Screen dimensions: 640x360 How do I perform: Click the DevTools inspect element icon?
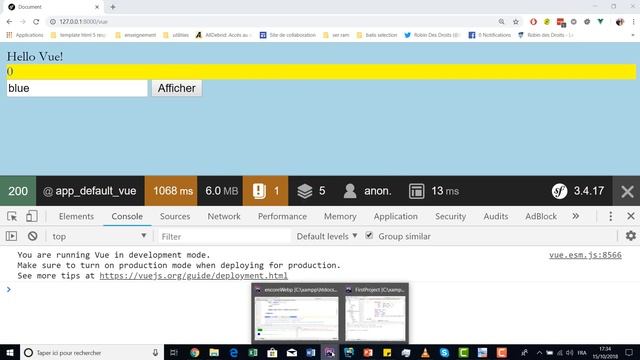(12, 216)
